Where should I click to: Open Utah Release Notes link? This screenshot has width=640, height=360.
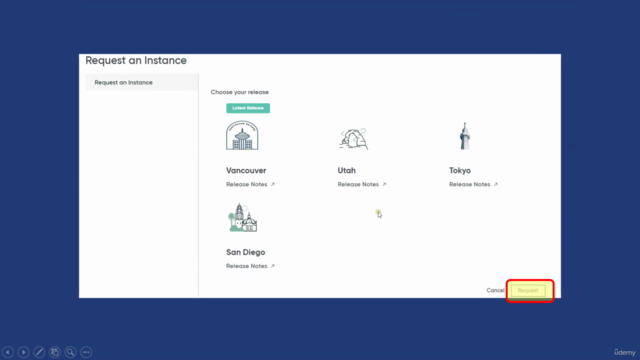362,184
